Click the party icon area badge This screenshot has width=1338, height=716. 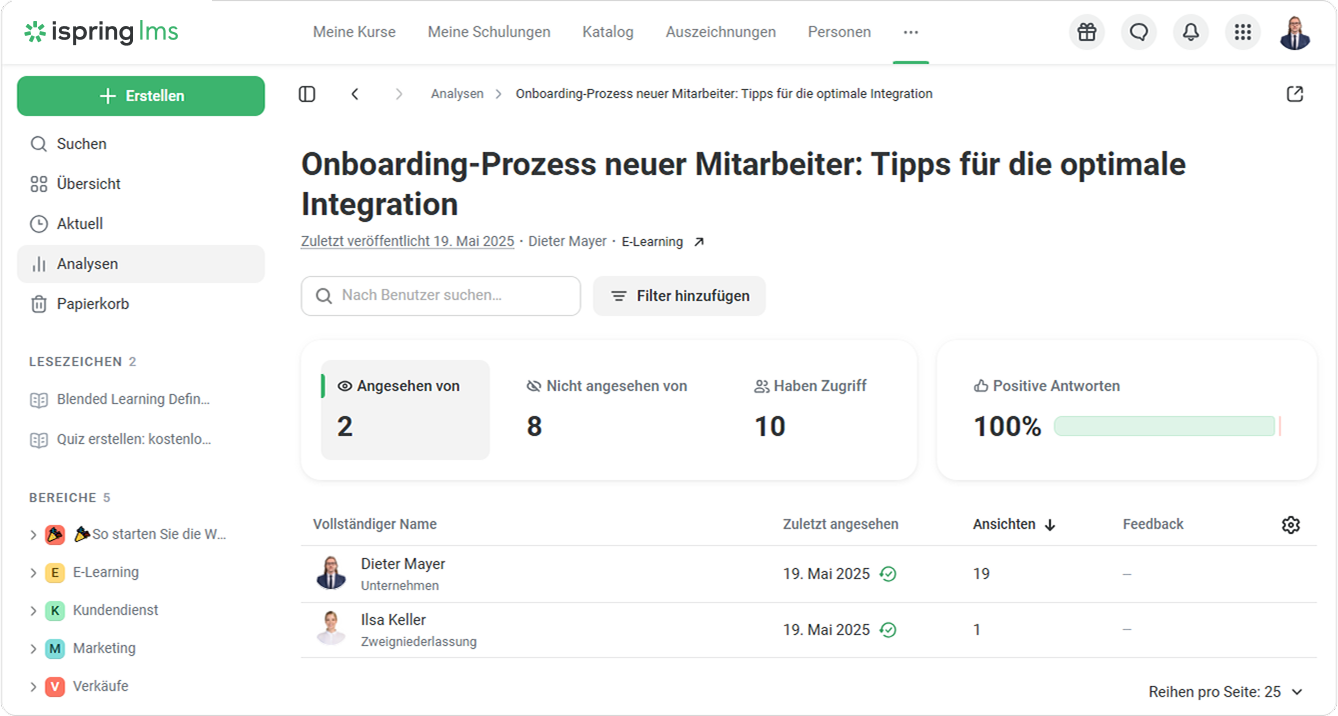(55, 535)
